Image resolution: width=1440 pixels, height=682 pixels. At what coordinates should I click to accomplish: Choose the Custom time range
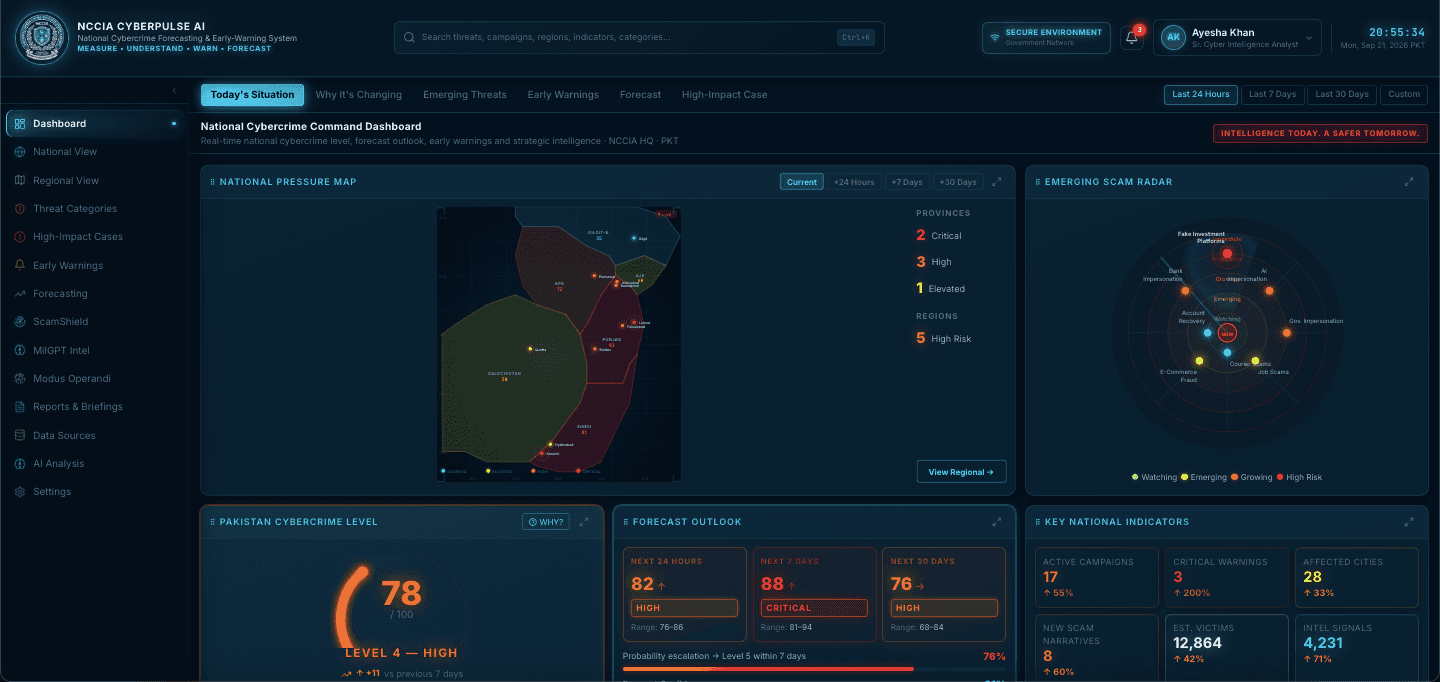tap(1404, 95)
